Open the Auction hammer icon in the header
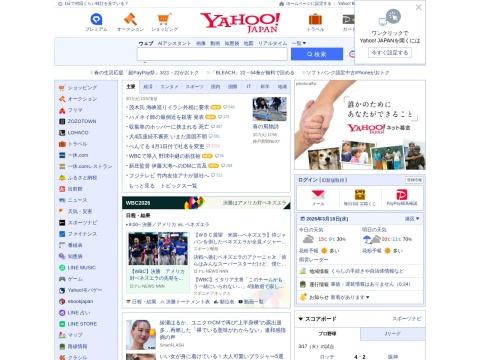The width and height of the screenshot is (480, 360). [130, 22]
